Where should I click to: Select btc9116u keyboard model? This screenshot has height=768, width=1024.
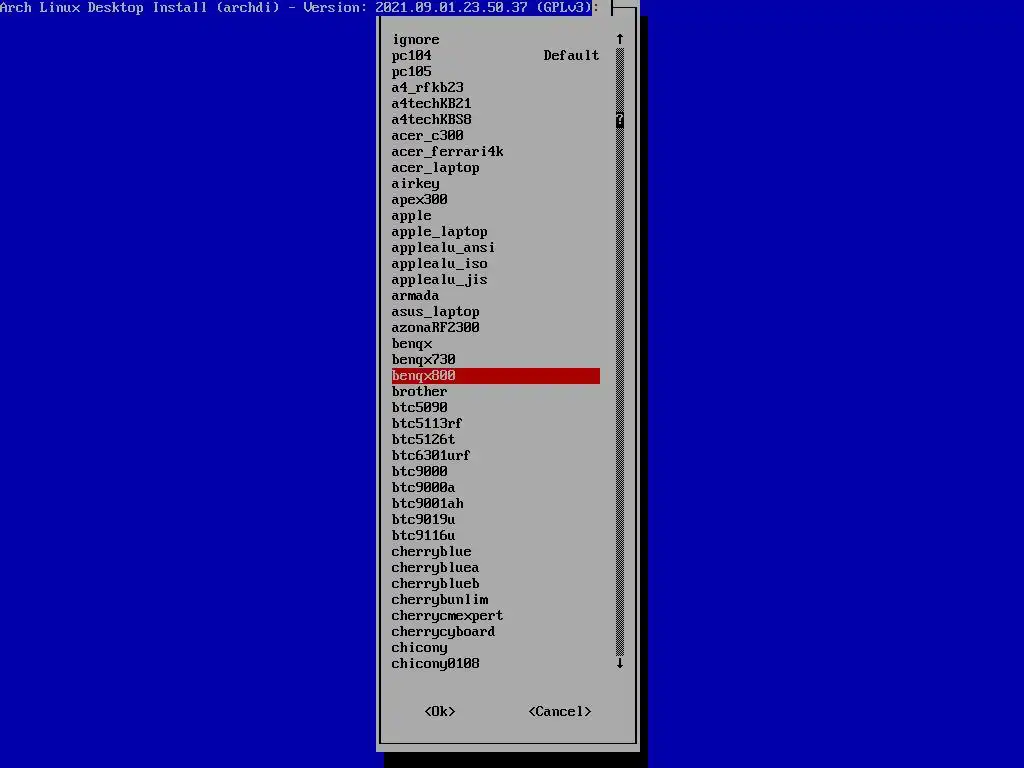click(x=496, y=536)
